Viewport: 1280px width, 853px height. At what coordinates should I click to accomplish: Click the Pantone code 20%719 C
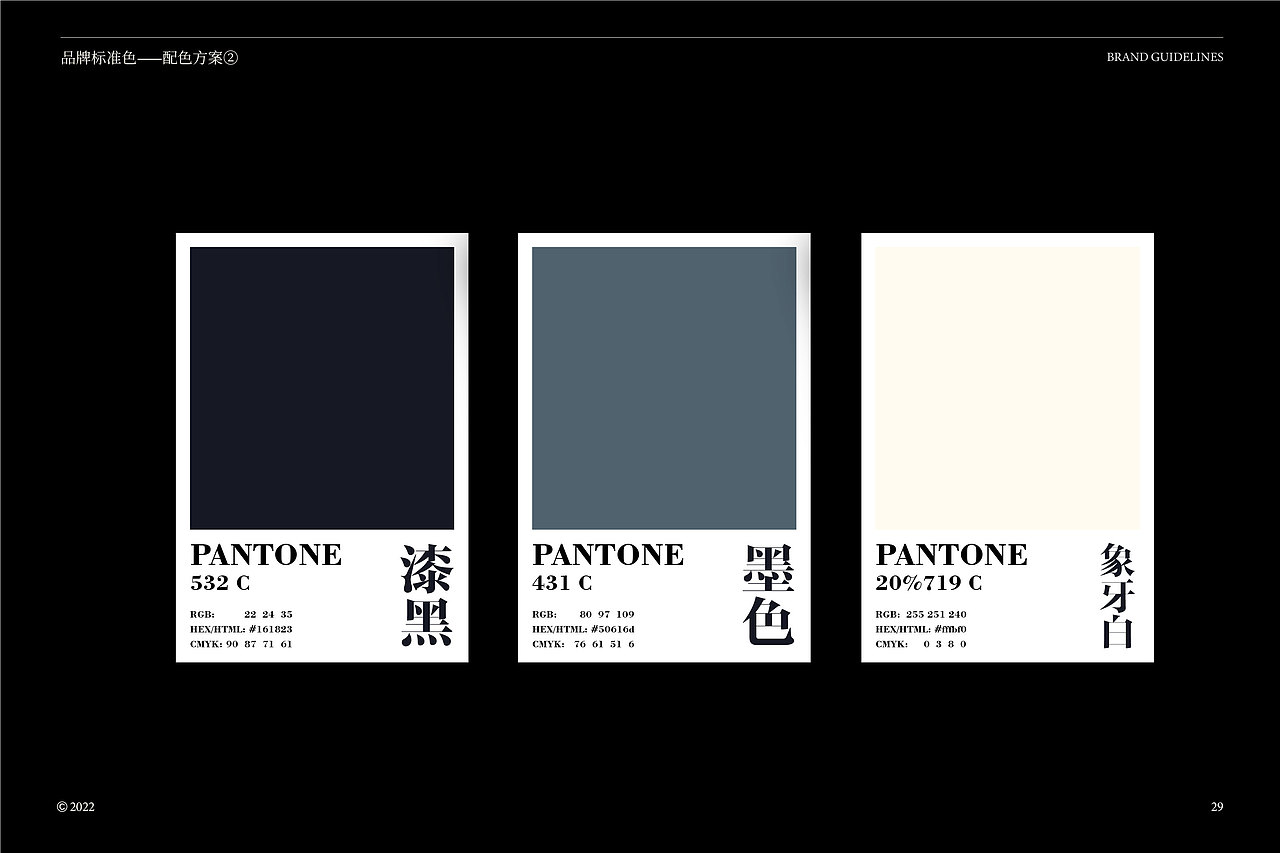929,583
